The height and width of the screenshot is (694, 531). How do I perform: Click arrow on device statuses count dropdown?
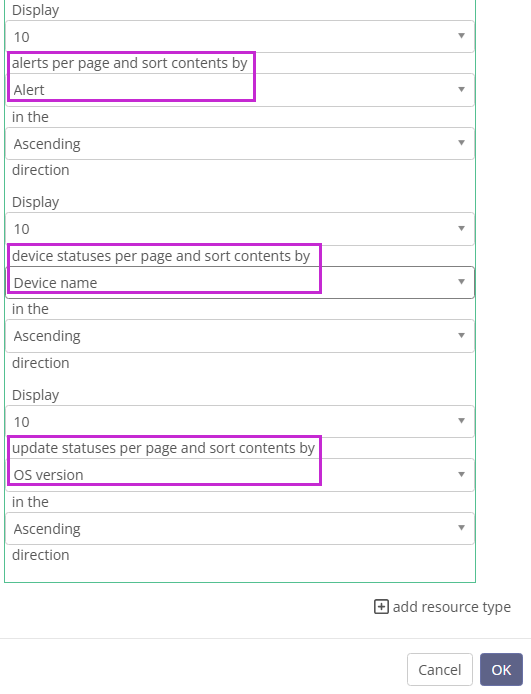click(461, 228)
